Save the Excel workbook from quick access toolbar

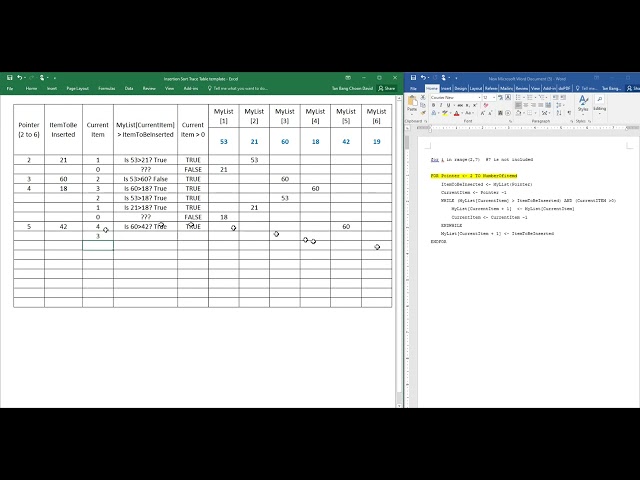click(9, 77)
